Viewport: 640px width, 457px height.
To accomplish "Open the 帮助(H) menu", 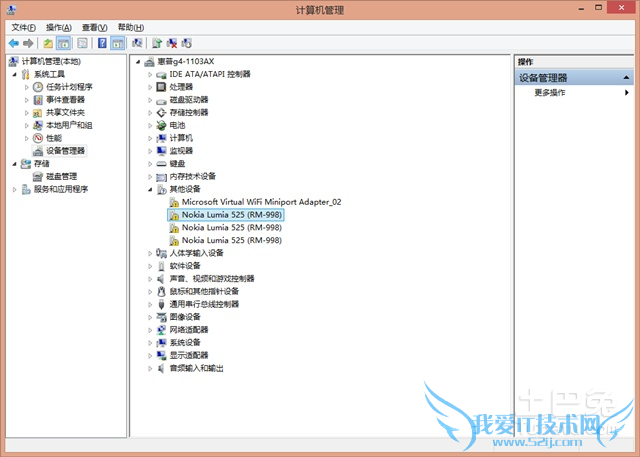I will click(x=131, y=27).
